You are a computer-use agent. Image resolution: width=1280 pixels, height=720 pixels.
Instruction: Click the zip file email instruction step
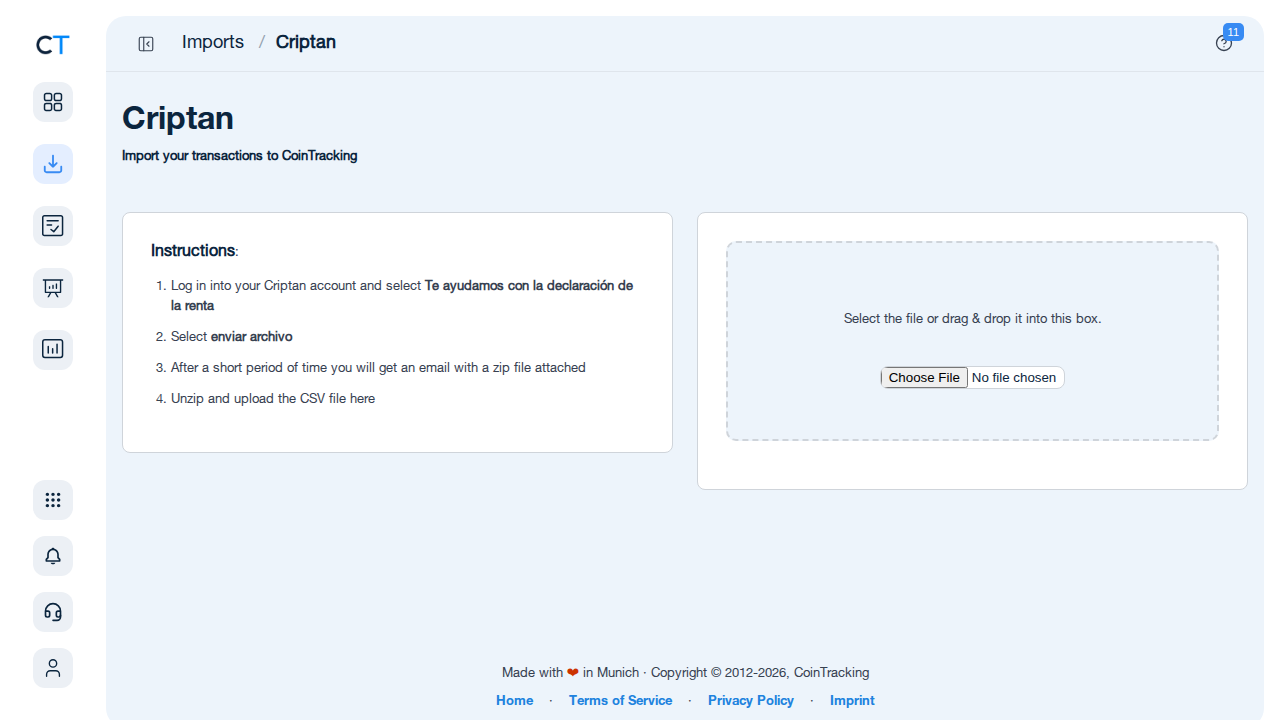[378, 368]
